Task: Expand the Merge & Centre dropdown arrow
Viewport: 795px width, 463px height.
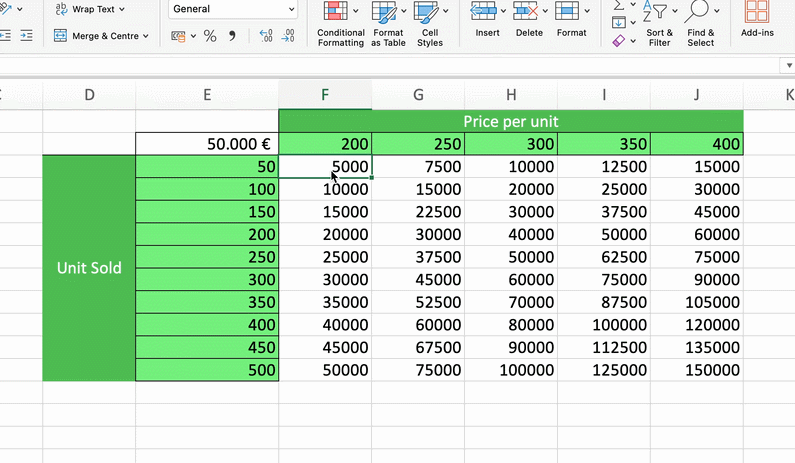Action: pos(146,36)
